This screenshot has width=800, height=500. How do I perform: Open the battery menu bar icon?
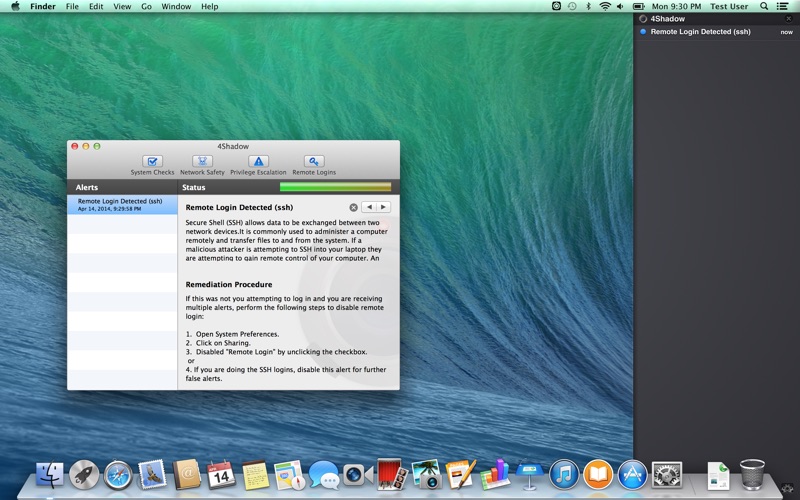click(638, 6)
